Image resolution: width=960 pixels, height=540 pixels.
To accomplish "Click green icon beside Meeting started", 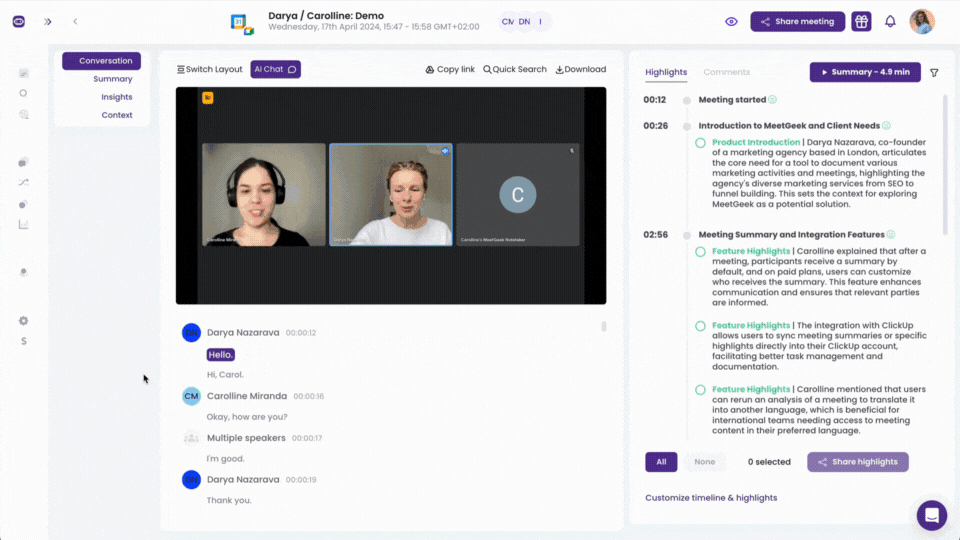I will [x=773, y=100].
